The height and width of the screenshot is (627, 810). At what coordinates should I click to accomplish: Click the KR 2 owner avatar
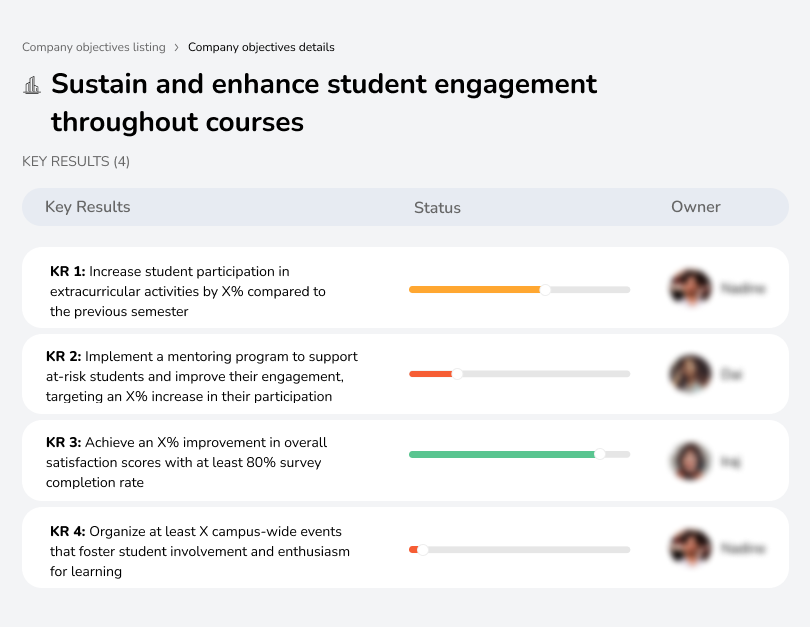pyautogui.click(x=689, y=374)
